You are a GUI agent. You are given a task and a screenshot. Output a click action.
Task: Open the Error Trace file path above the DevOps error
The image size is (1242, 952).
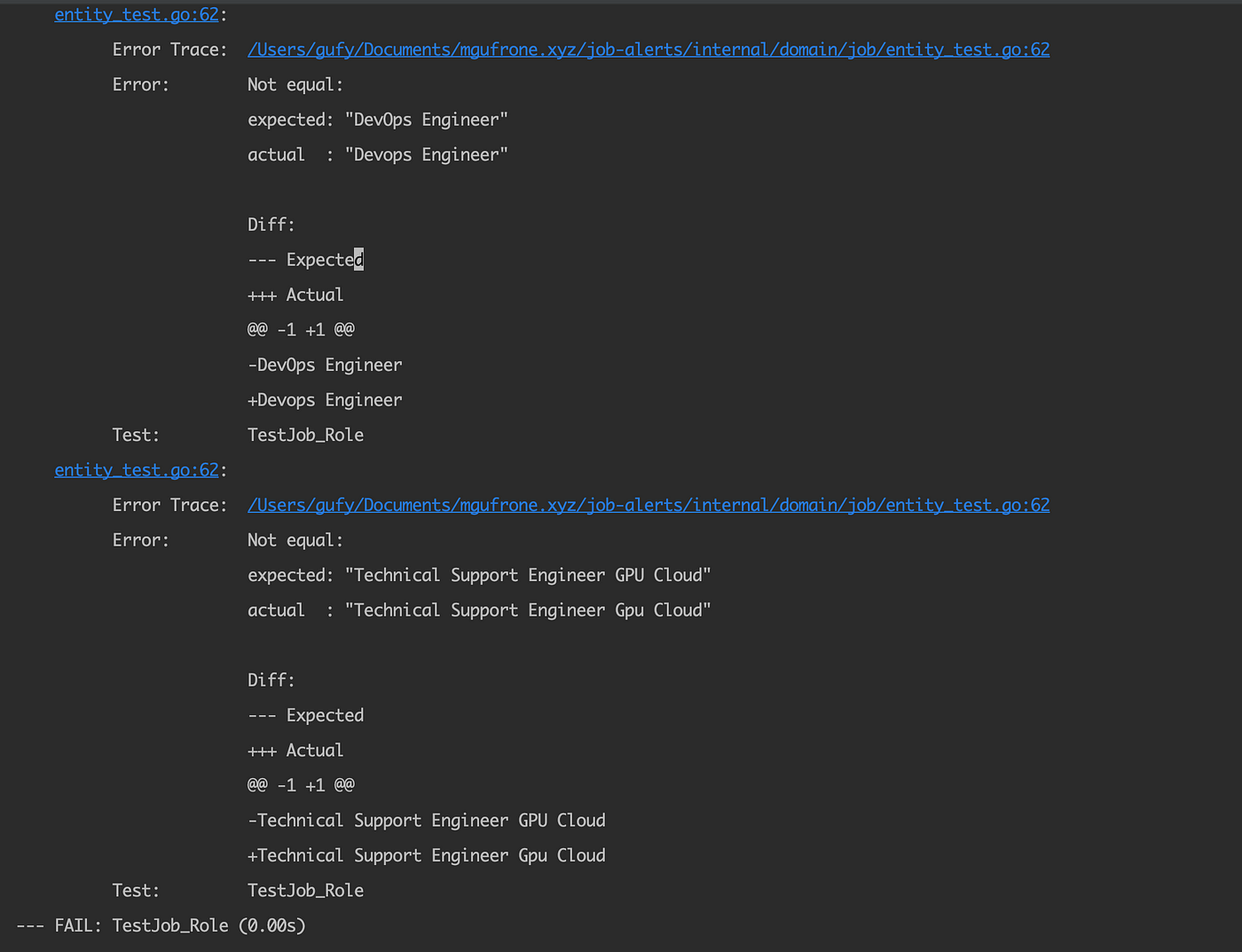[649, 50]
